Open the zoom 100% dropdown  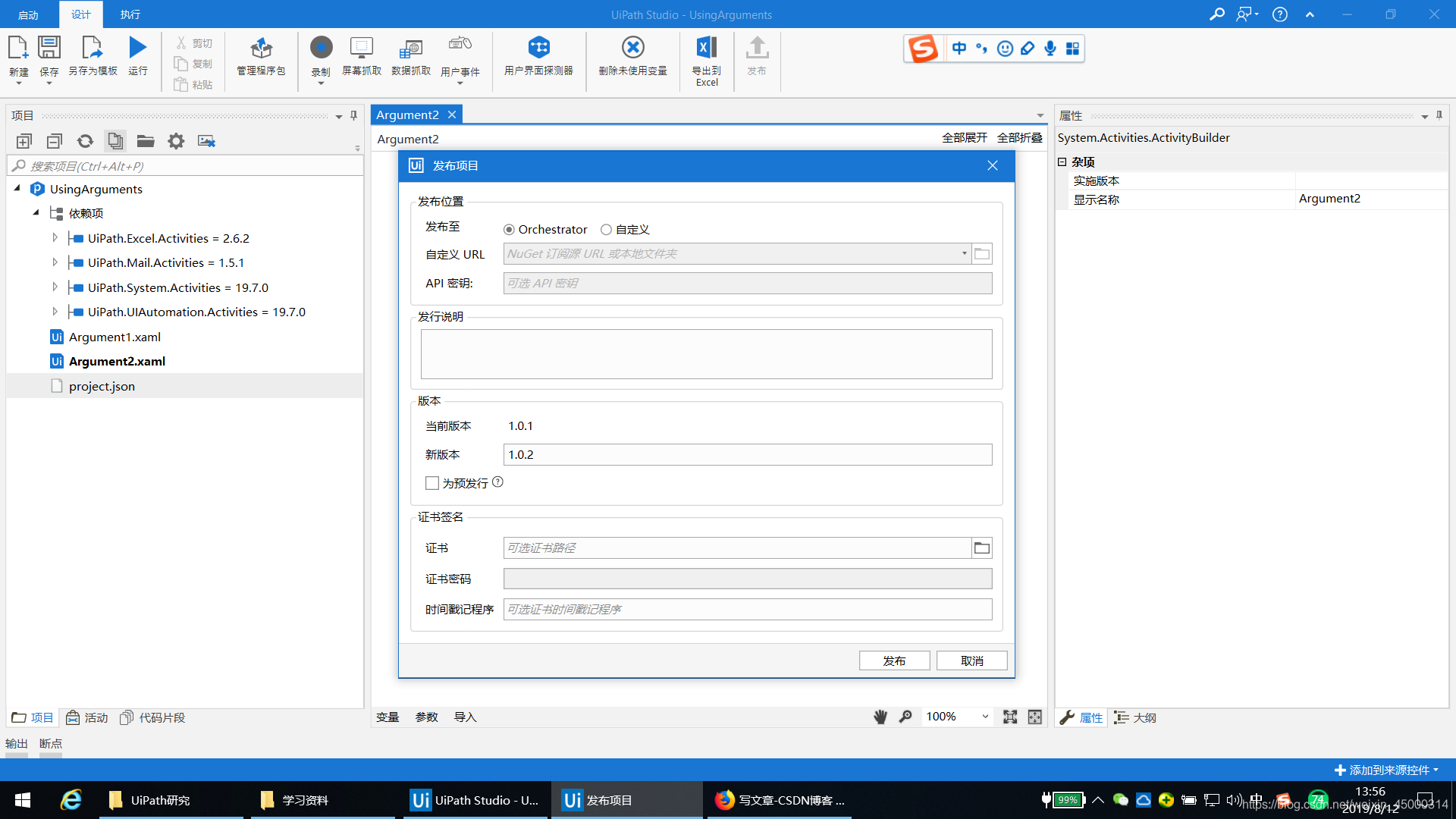tap(984, 717)
